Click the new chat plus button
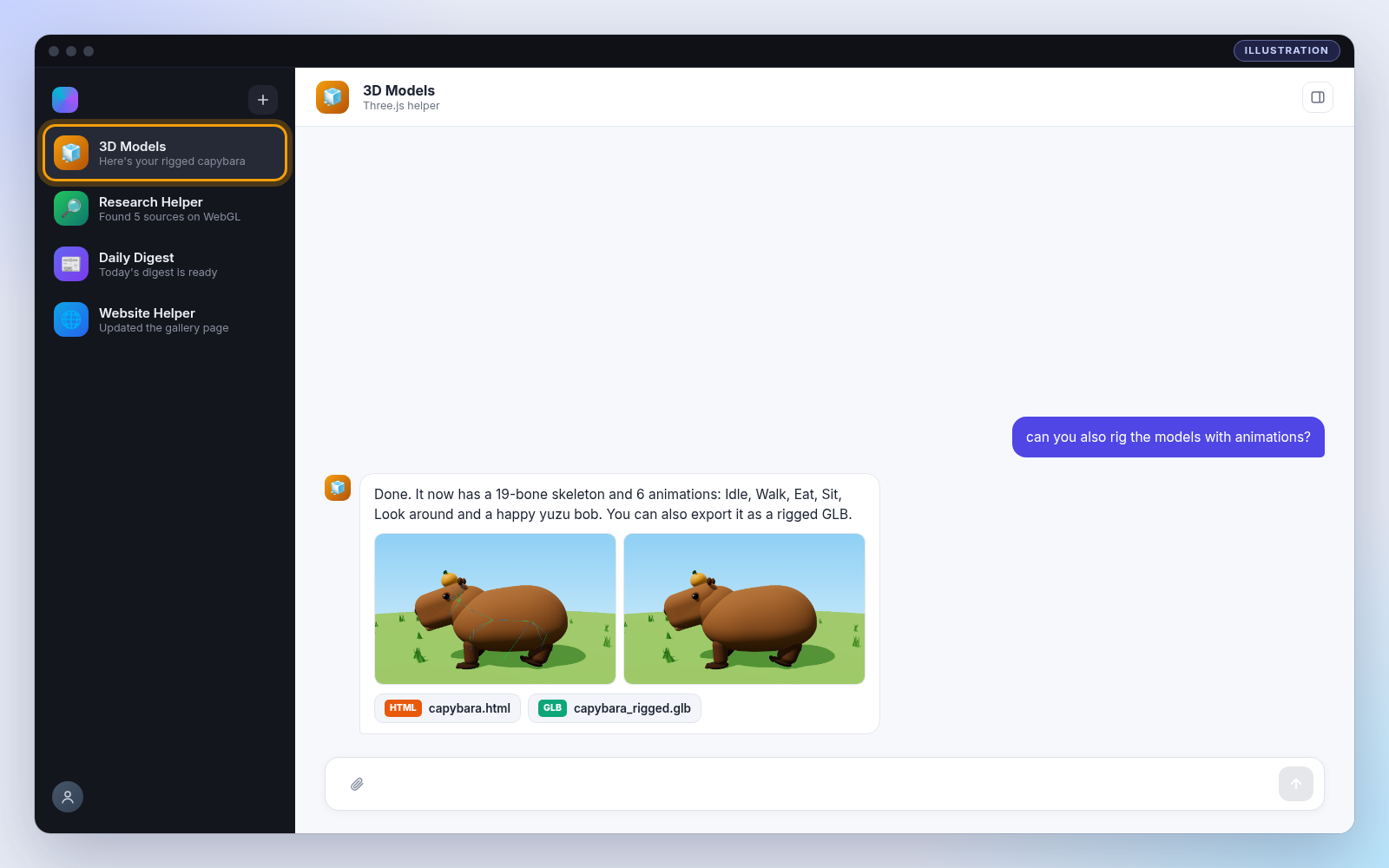The image size is (1389, 868). [x=263, y=100]
